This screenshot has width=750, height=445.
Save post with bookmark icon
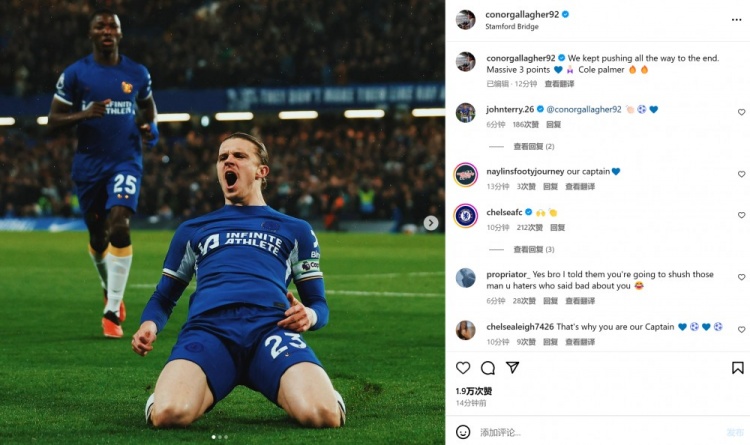738,368
